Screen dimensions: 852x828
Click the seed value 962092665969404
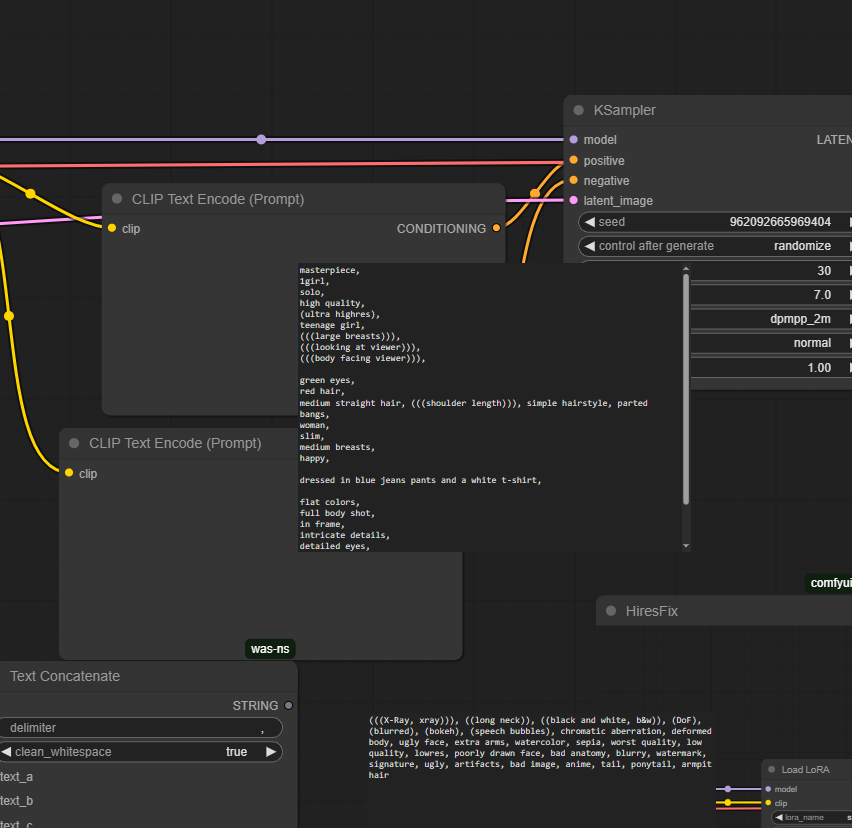click(x=780, y=222)
